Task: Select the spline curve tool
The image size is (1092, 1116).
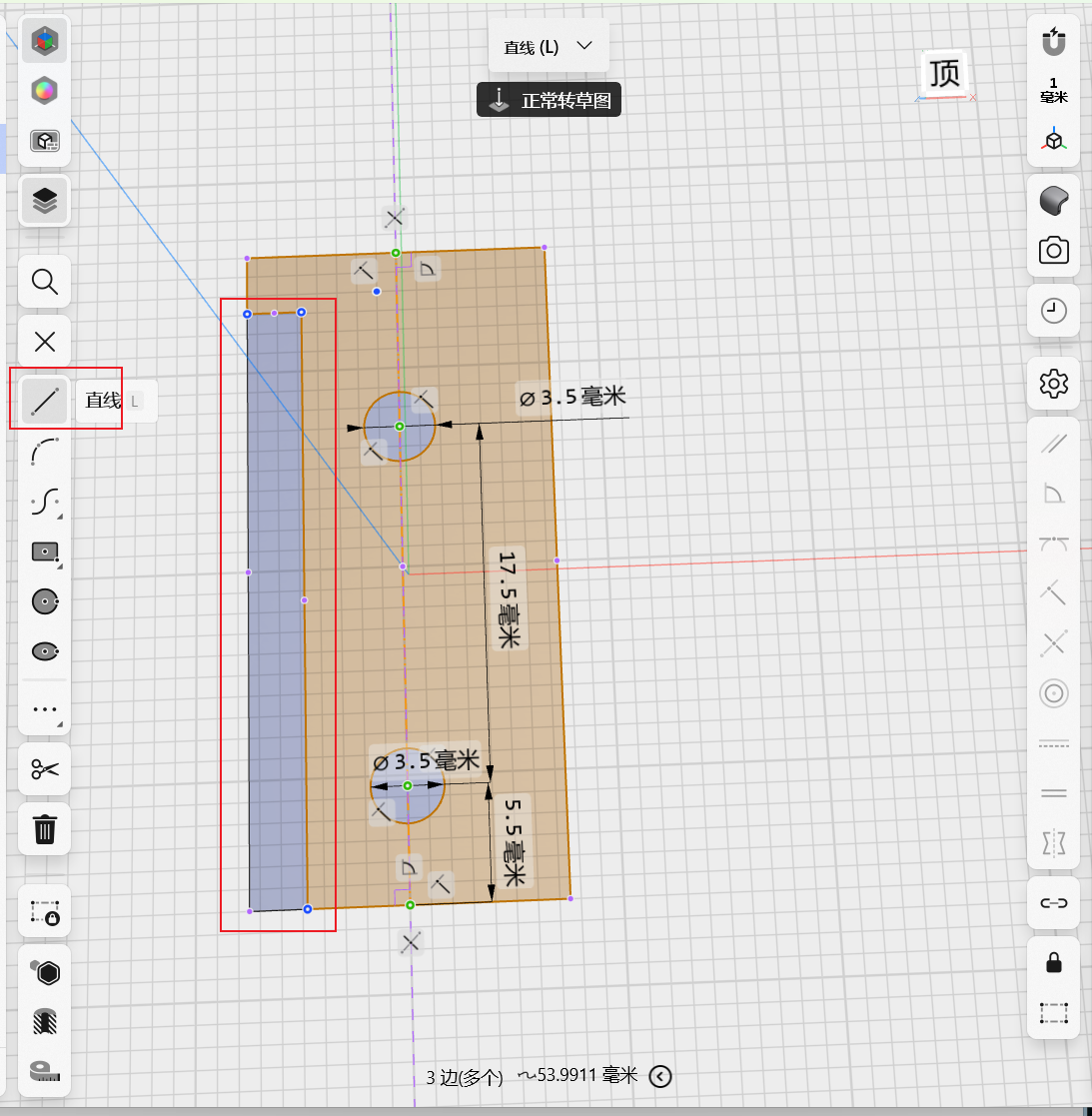Action: [44, 502]
